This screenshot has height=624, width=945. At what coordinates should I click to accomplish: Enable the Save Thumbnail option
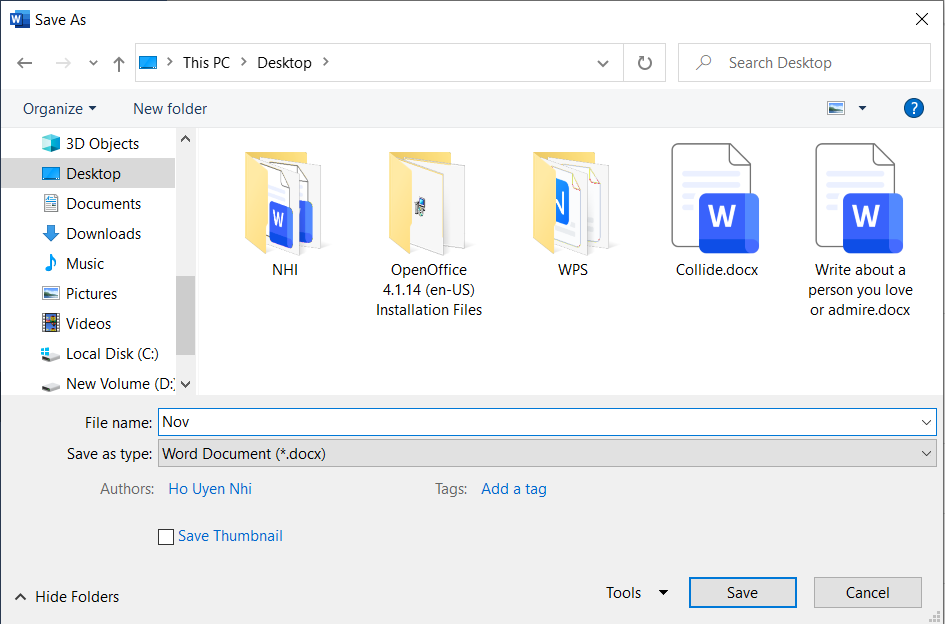pos(166,536)
